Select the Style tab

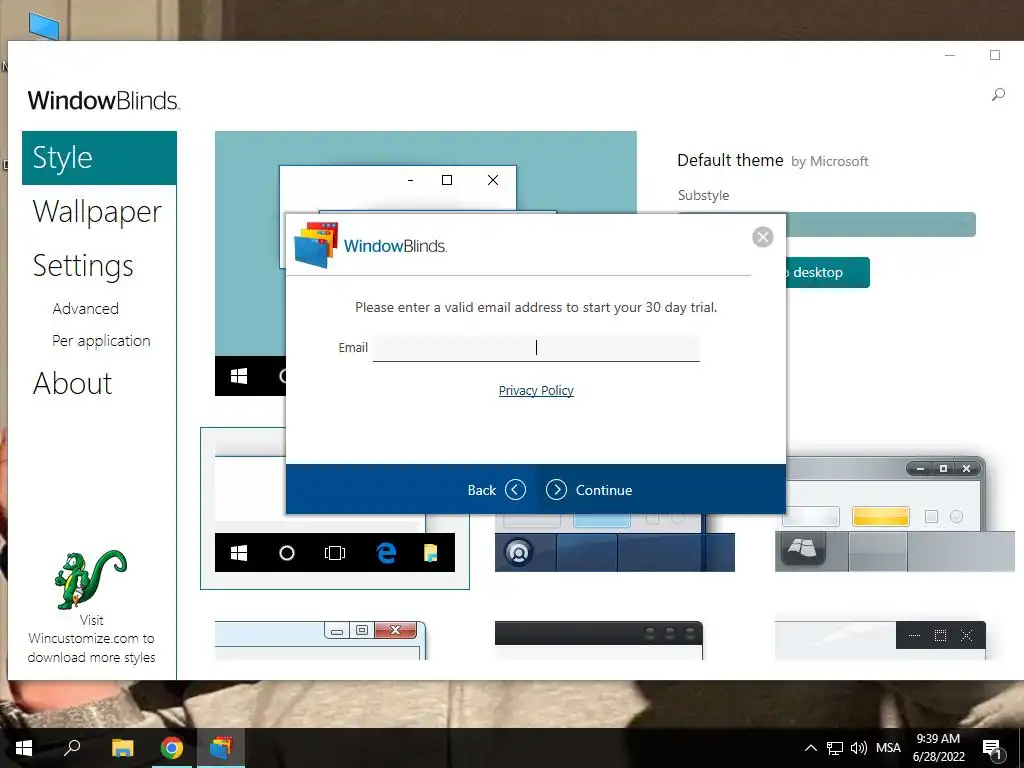click(x=99, y=158)
